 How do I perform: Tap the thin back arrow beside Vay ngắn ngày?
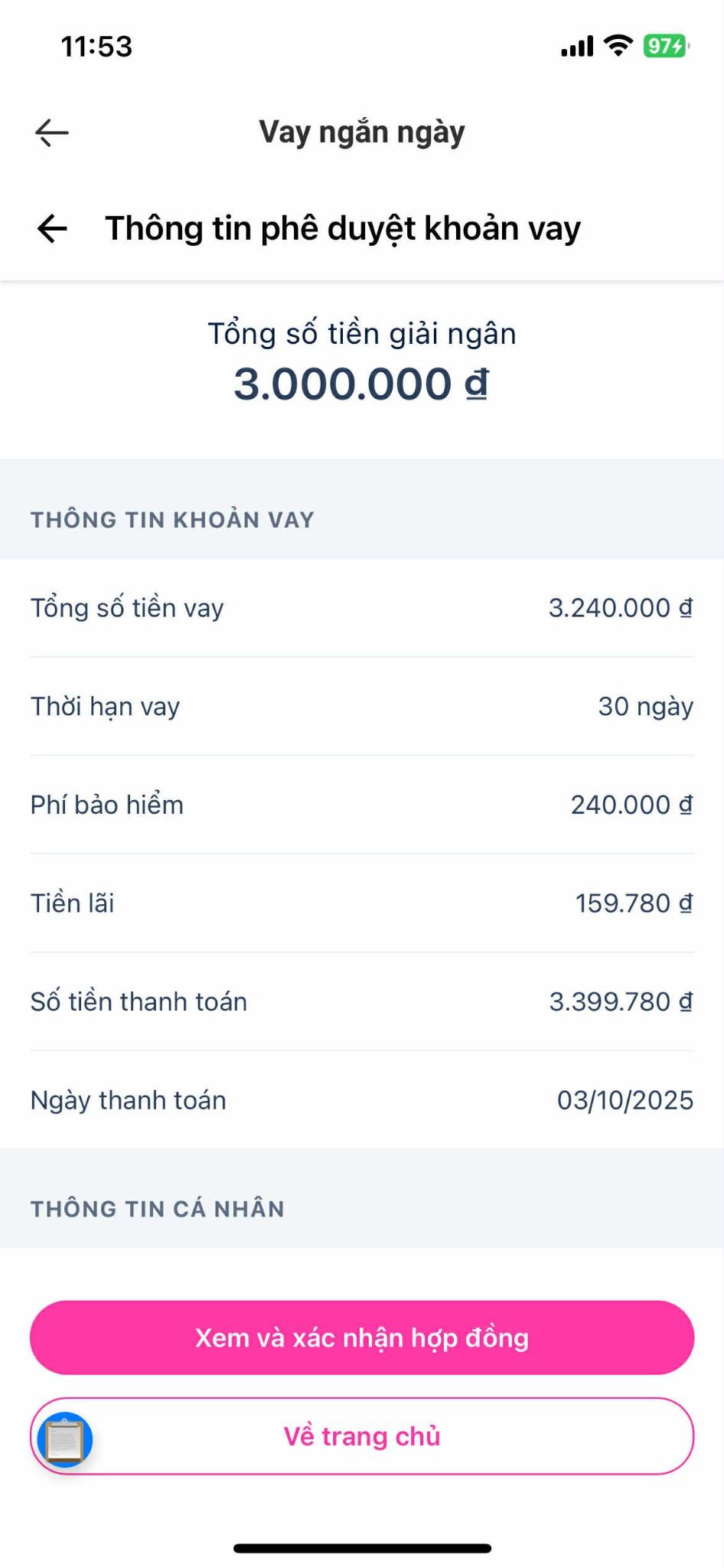pyautogui.click(x=52, y=132)
